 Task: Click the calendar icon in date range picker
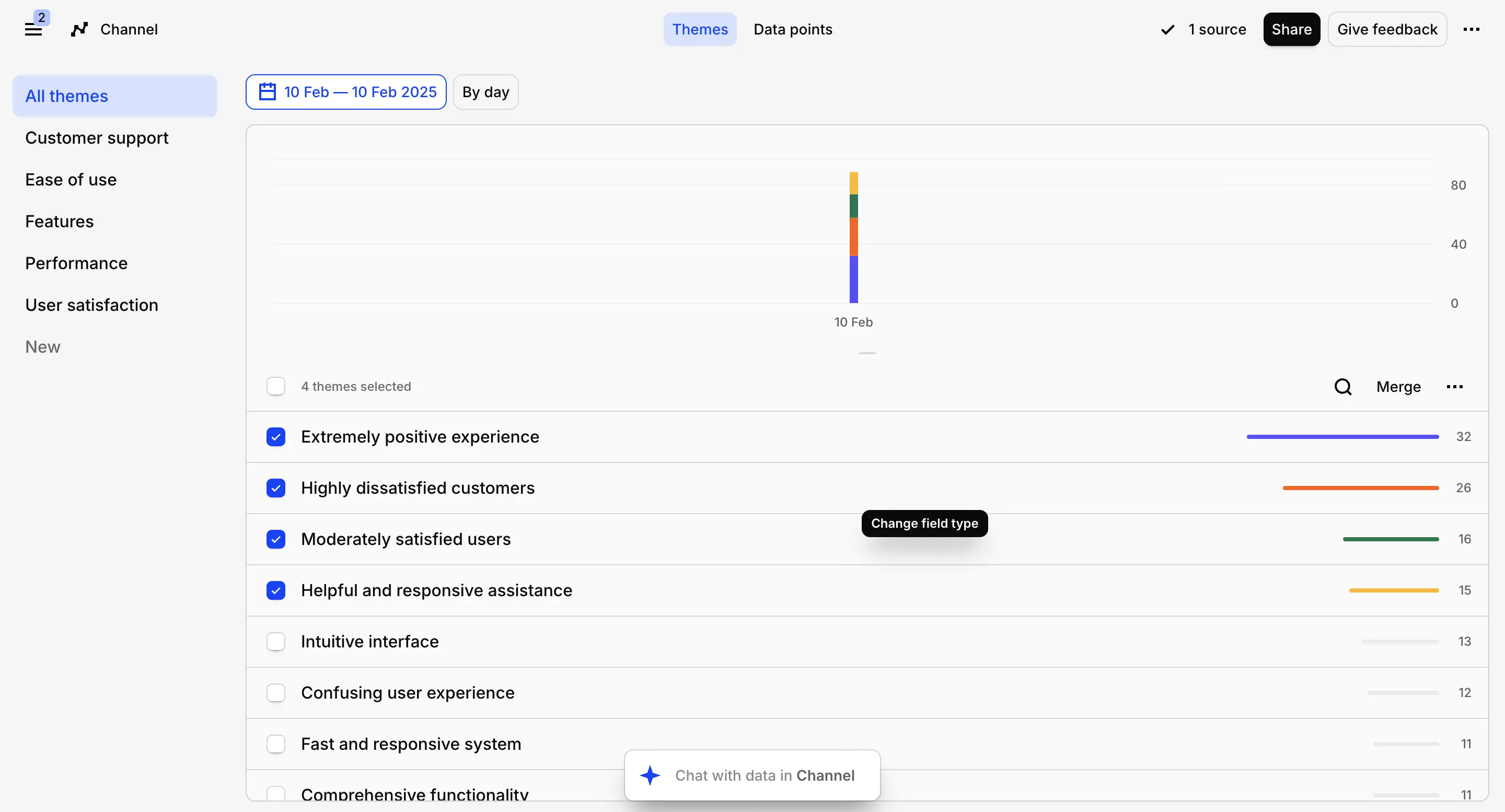point(268,91)
